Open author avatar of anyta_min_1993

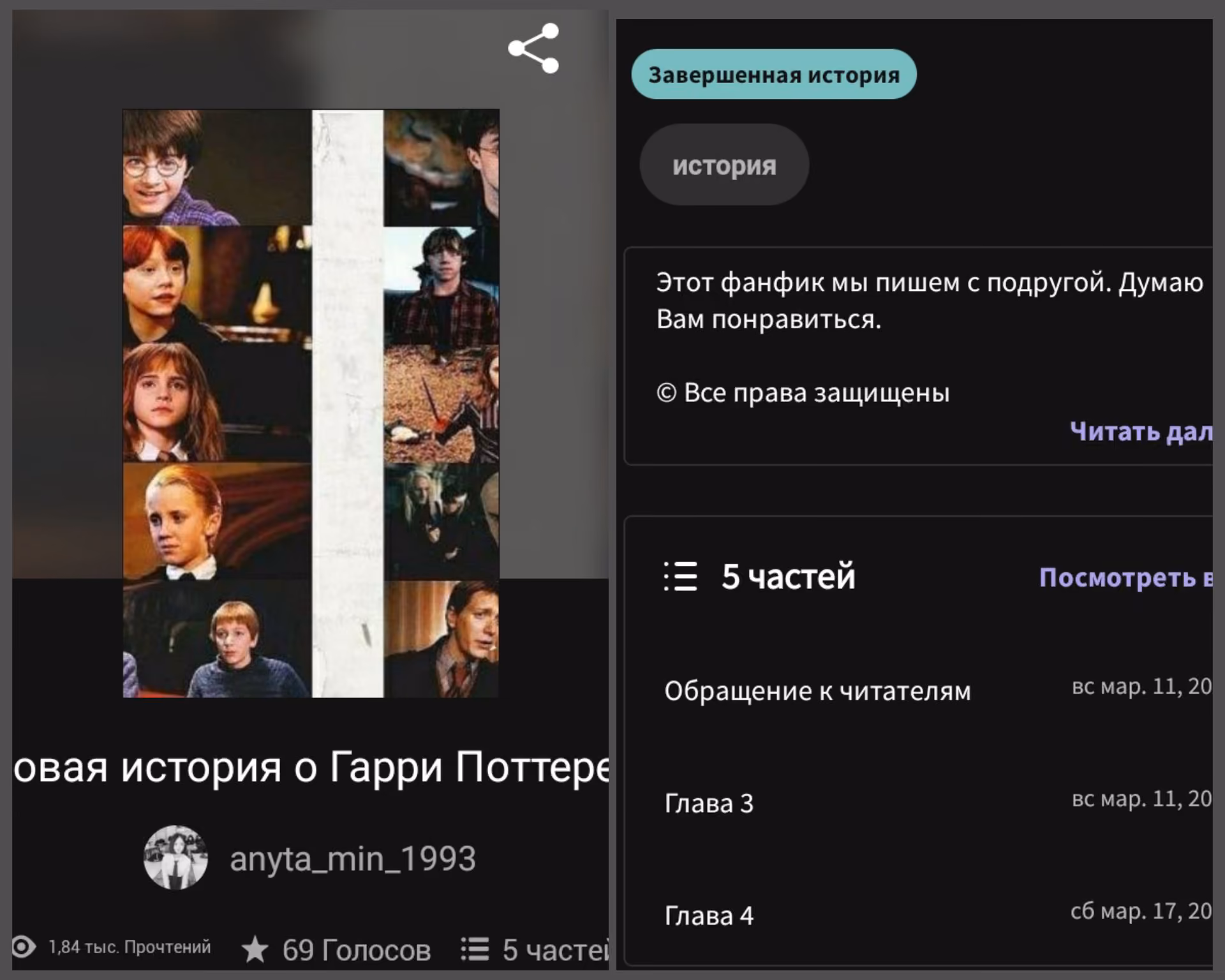click(x=175, y=858)
